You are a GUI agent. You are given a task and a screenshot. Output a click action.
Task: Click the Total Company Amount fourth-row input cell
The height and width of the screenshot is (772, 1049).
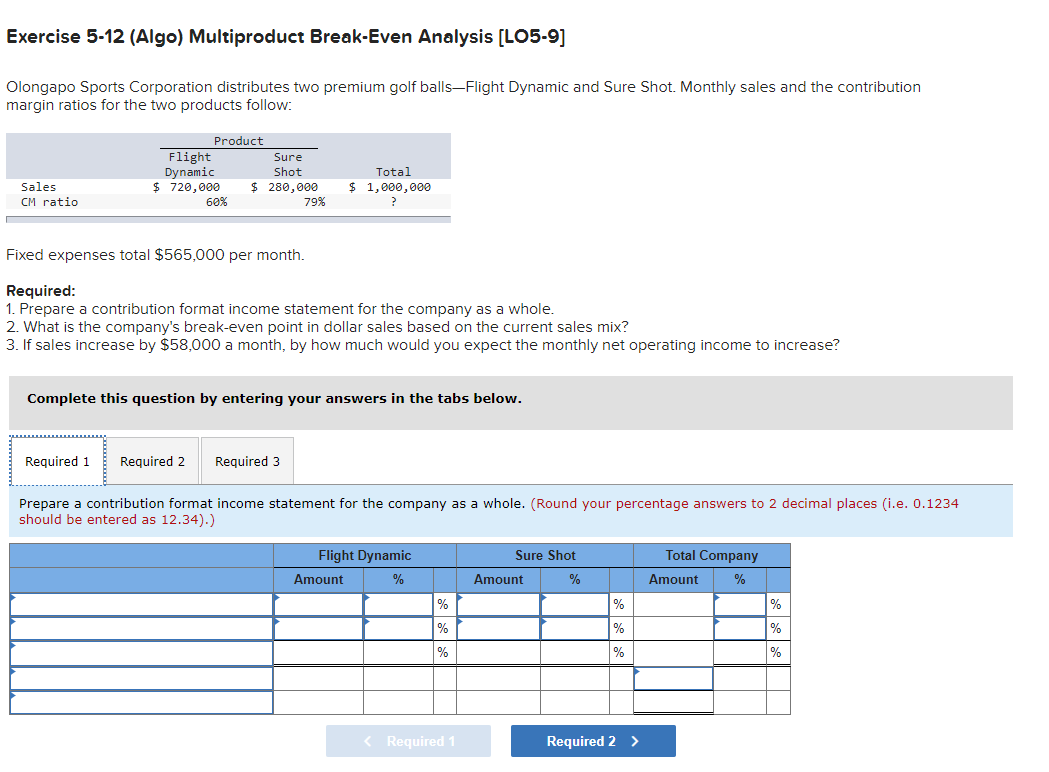pos(673,678)
